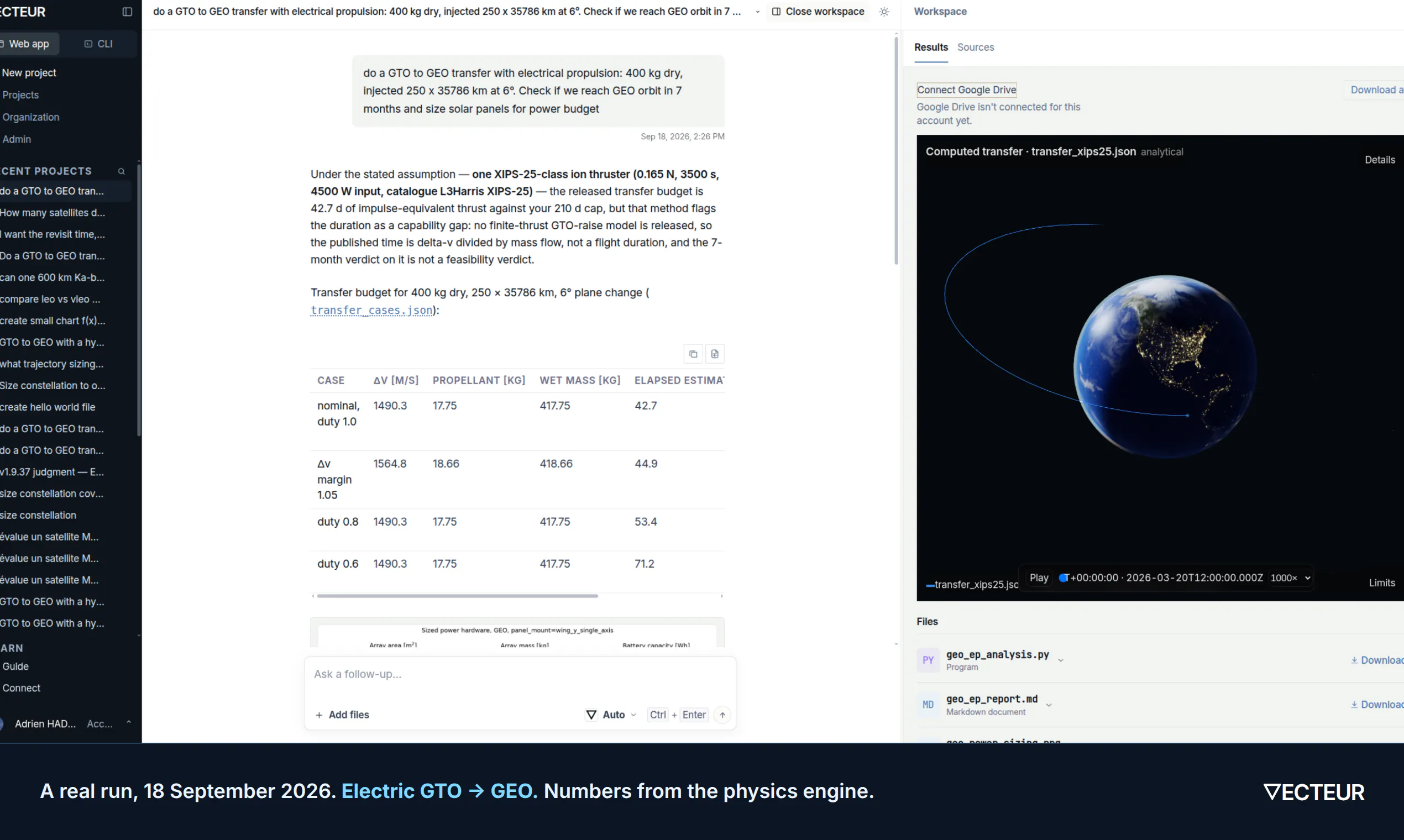Click WET MASS [KG] column header
Viewport: 1404px width, 840px height.
point(580,380)
